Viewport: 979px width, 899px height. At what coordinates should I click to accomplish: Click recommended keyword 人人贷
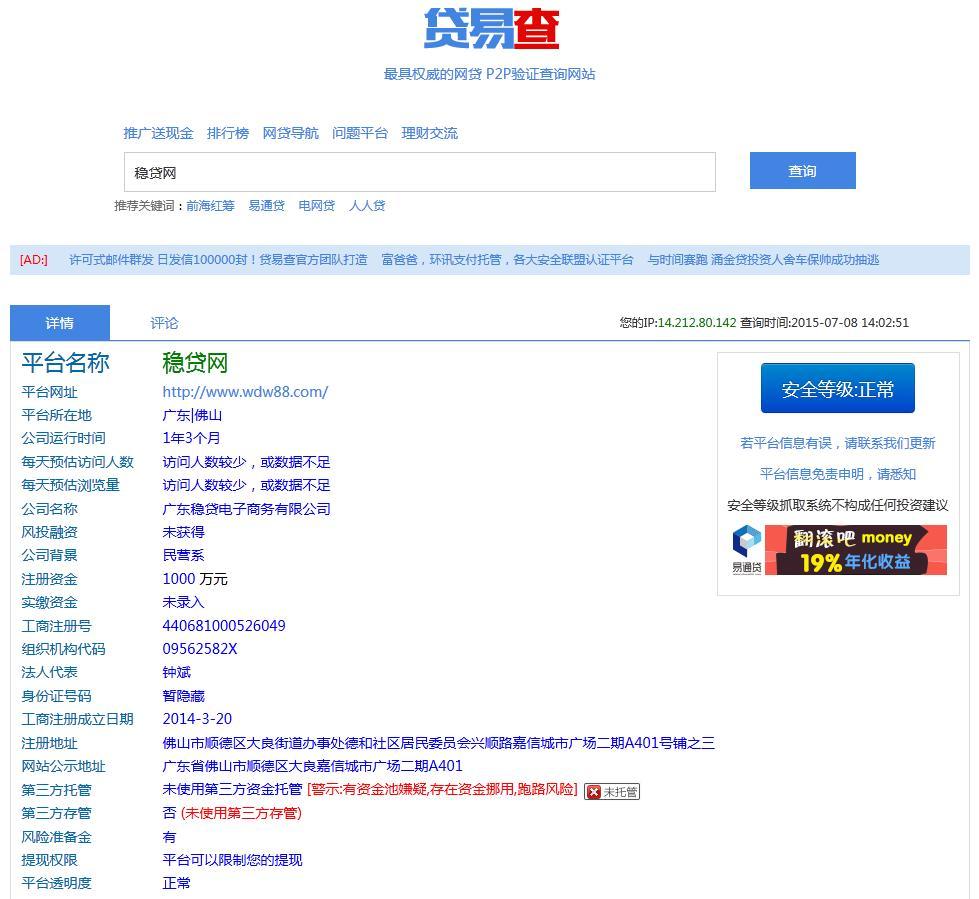pyautogui.click(x=367, y=206)
